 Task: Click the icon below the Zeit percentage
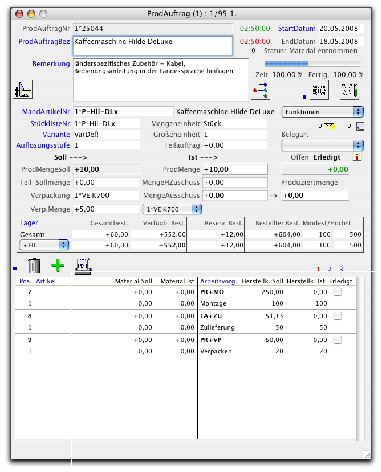[319, 91]
